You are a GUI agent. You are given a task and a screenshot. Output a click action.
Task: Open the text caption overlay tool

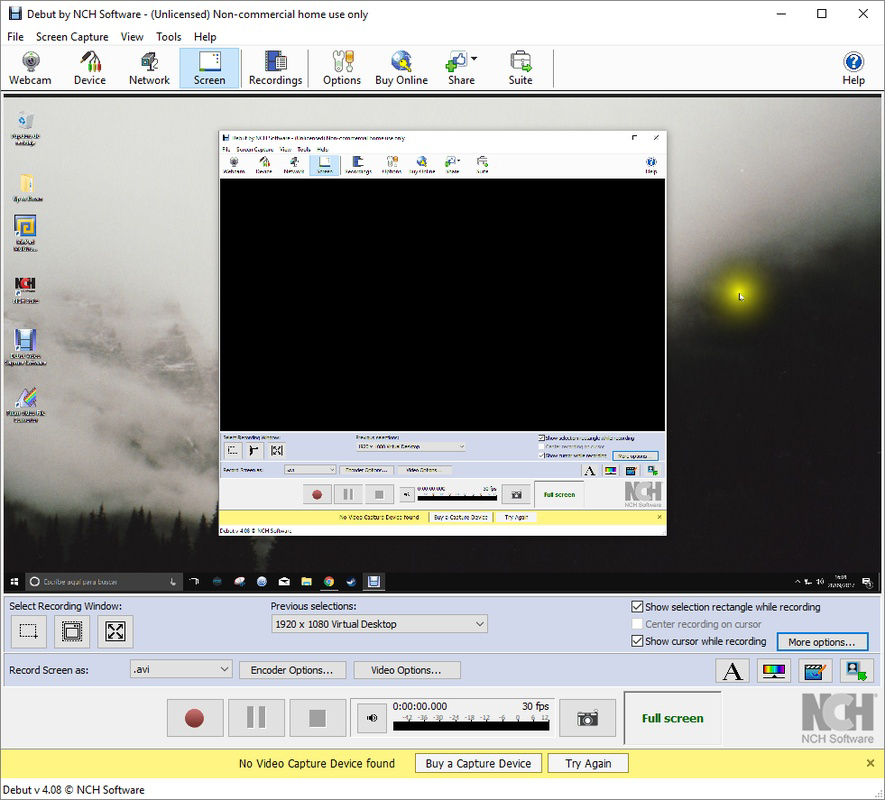pyautogui.click(x=732, y=671)
